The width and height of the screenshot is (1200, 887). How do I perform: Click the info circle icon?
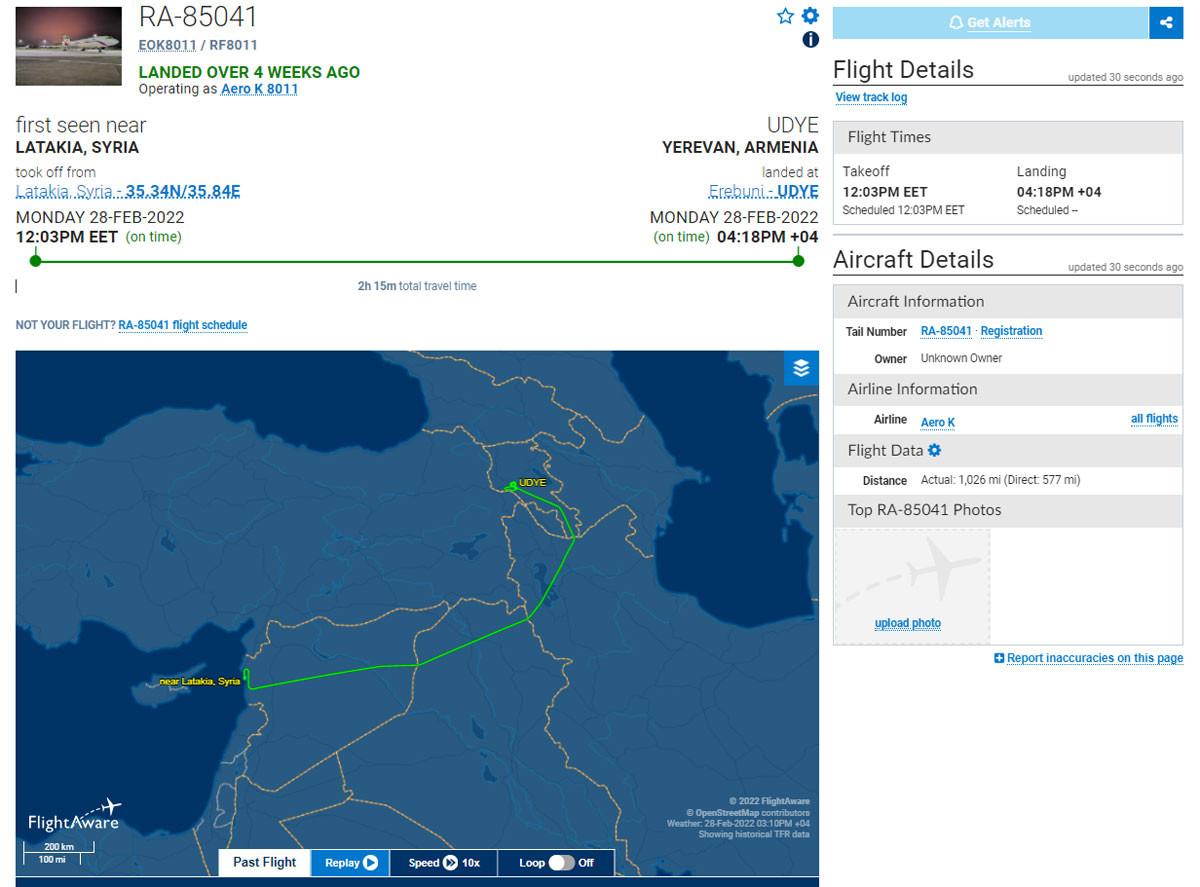pyautogui.click(x=810, y=40)
